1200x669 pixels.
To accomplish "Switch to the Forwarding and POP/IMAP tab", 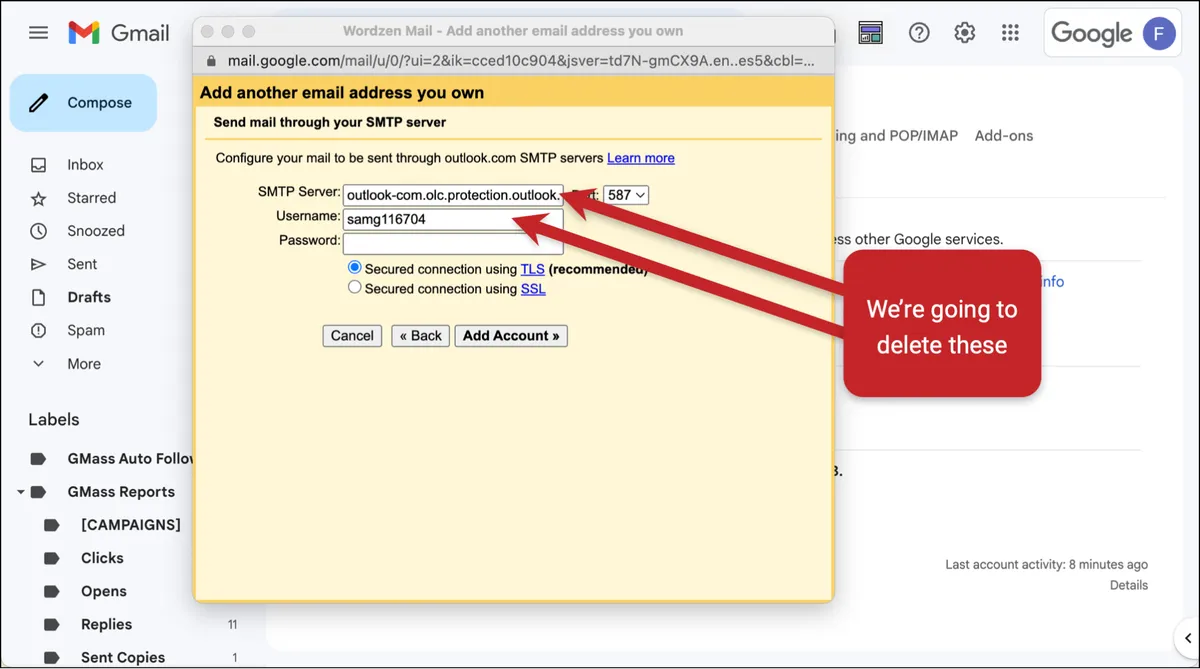I will [897, 136].
